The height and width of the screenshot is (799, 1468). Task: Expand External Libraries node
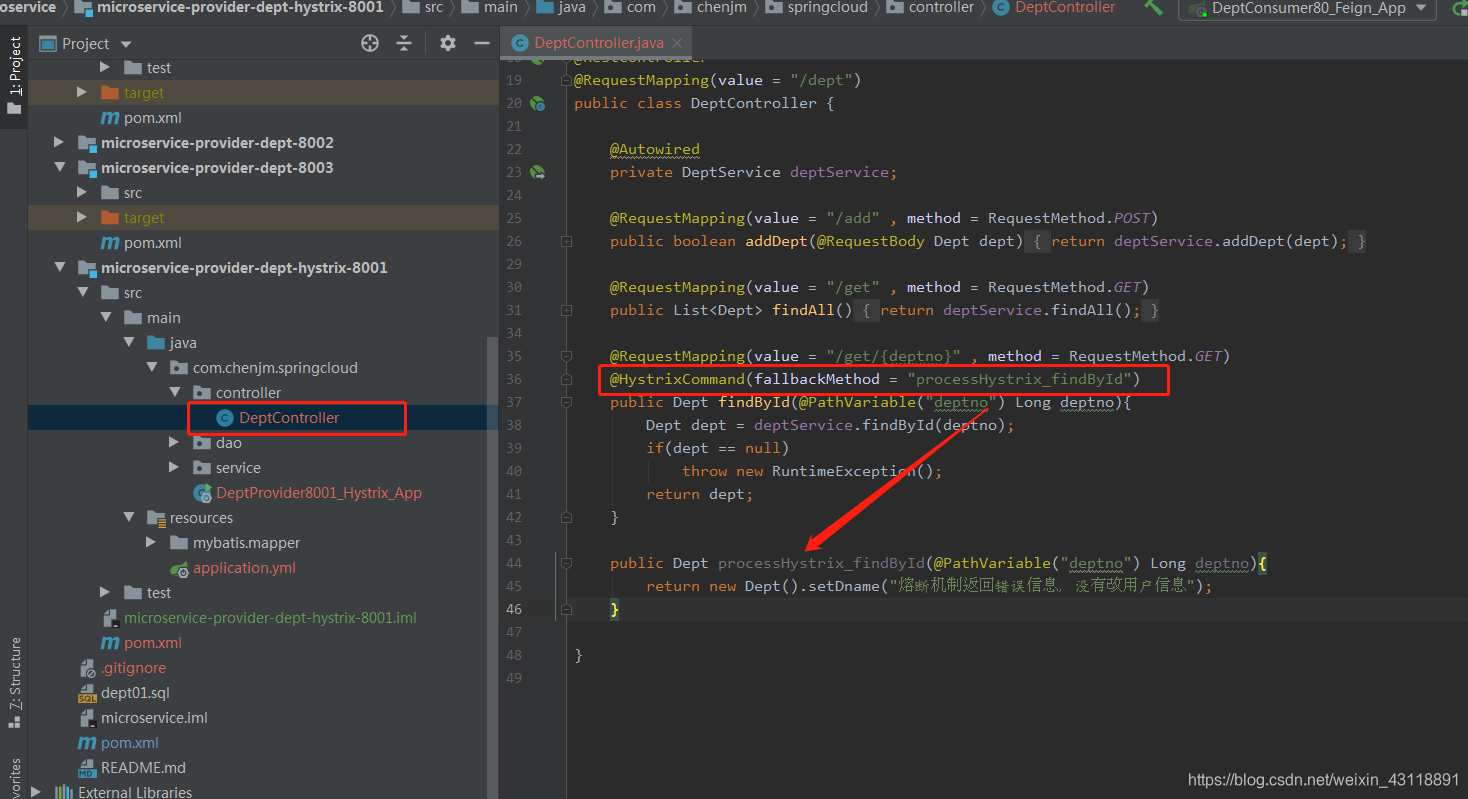coord(37,792)
